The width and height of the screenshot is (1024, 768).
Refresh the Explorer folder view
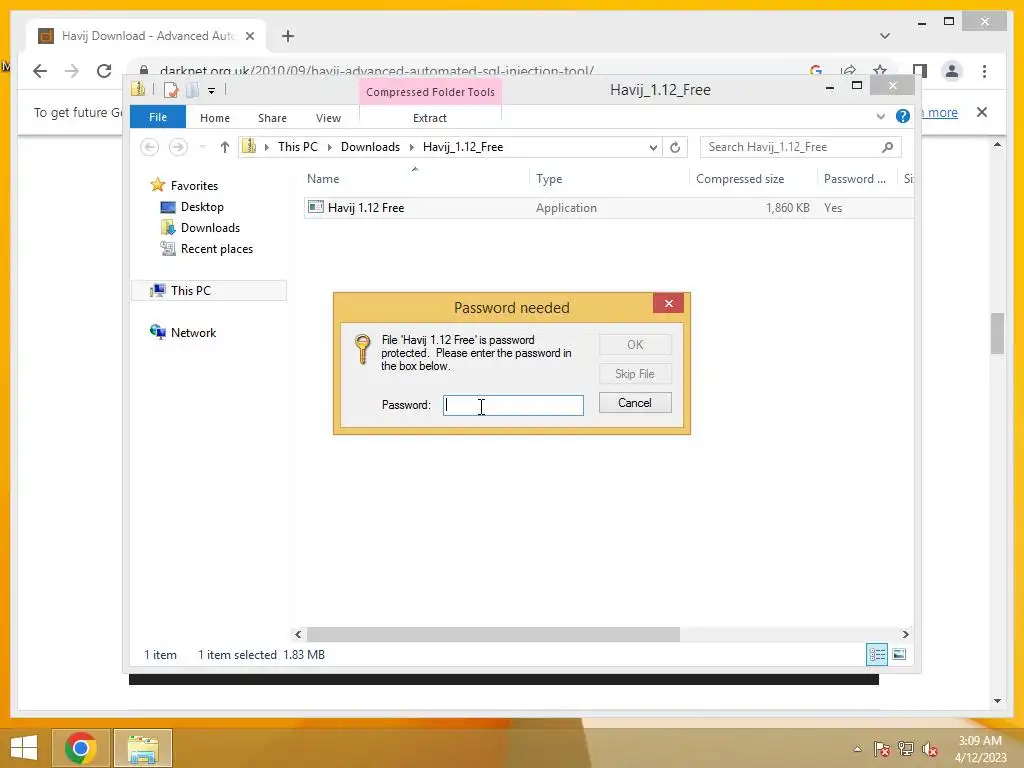(675, 148)
